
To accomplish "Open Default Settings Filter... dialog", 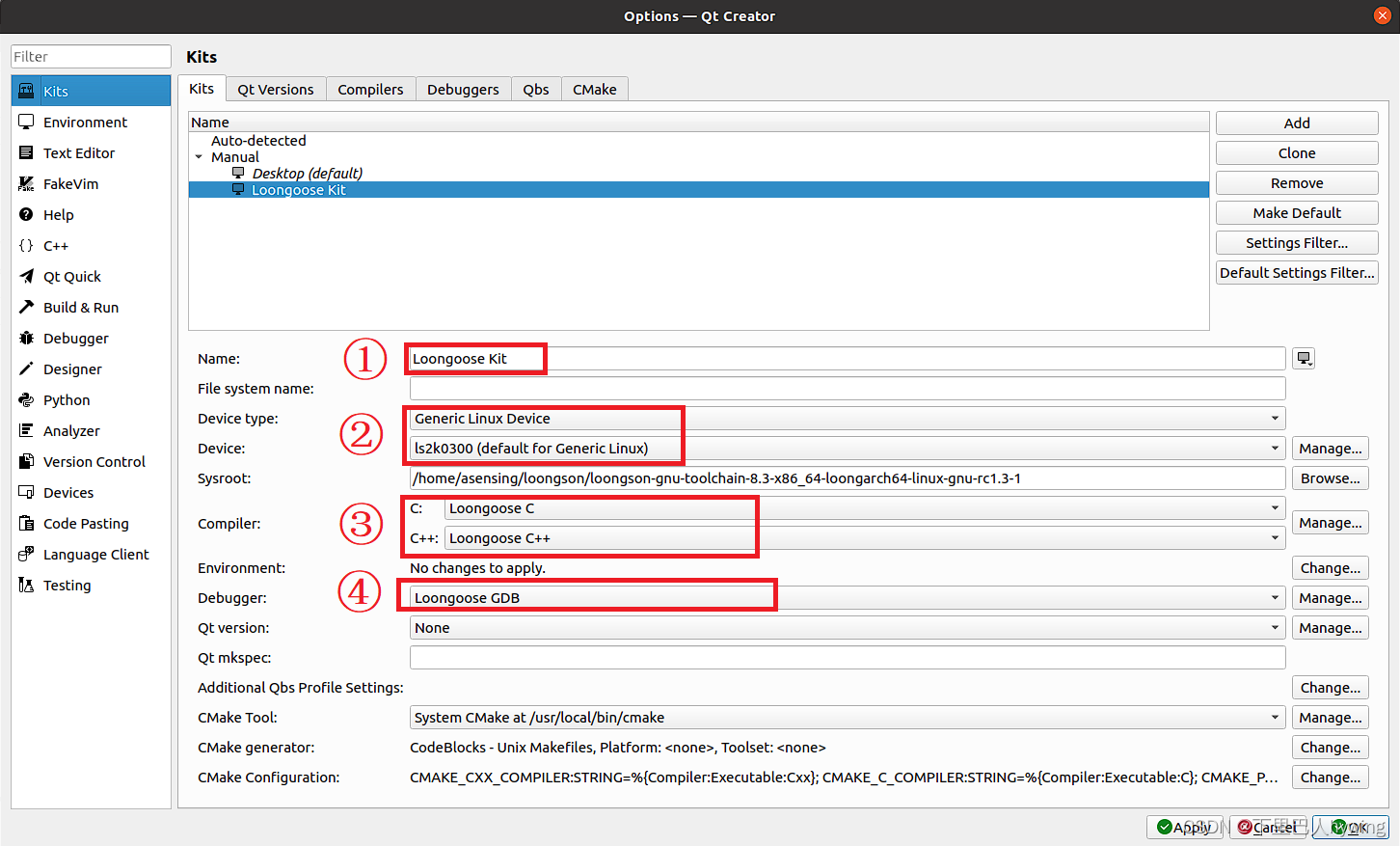I will pos(1297,272).
